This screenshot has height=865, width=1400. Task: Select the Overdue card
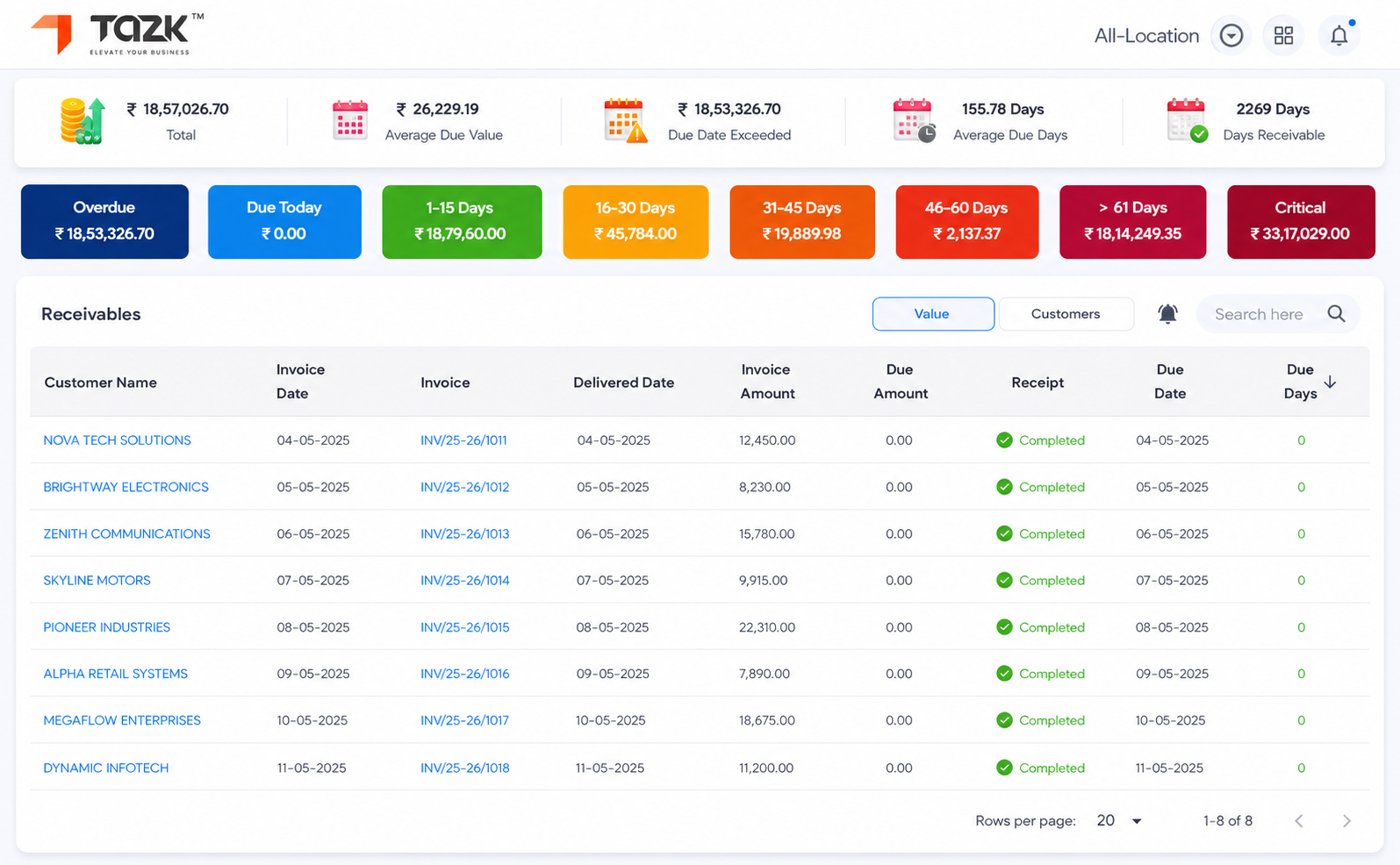(x=104, y=222)
